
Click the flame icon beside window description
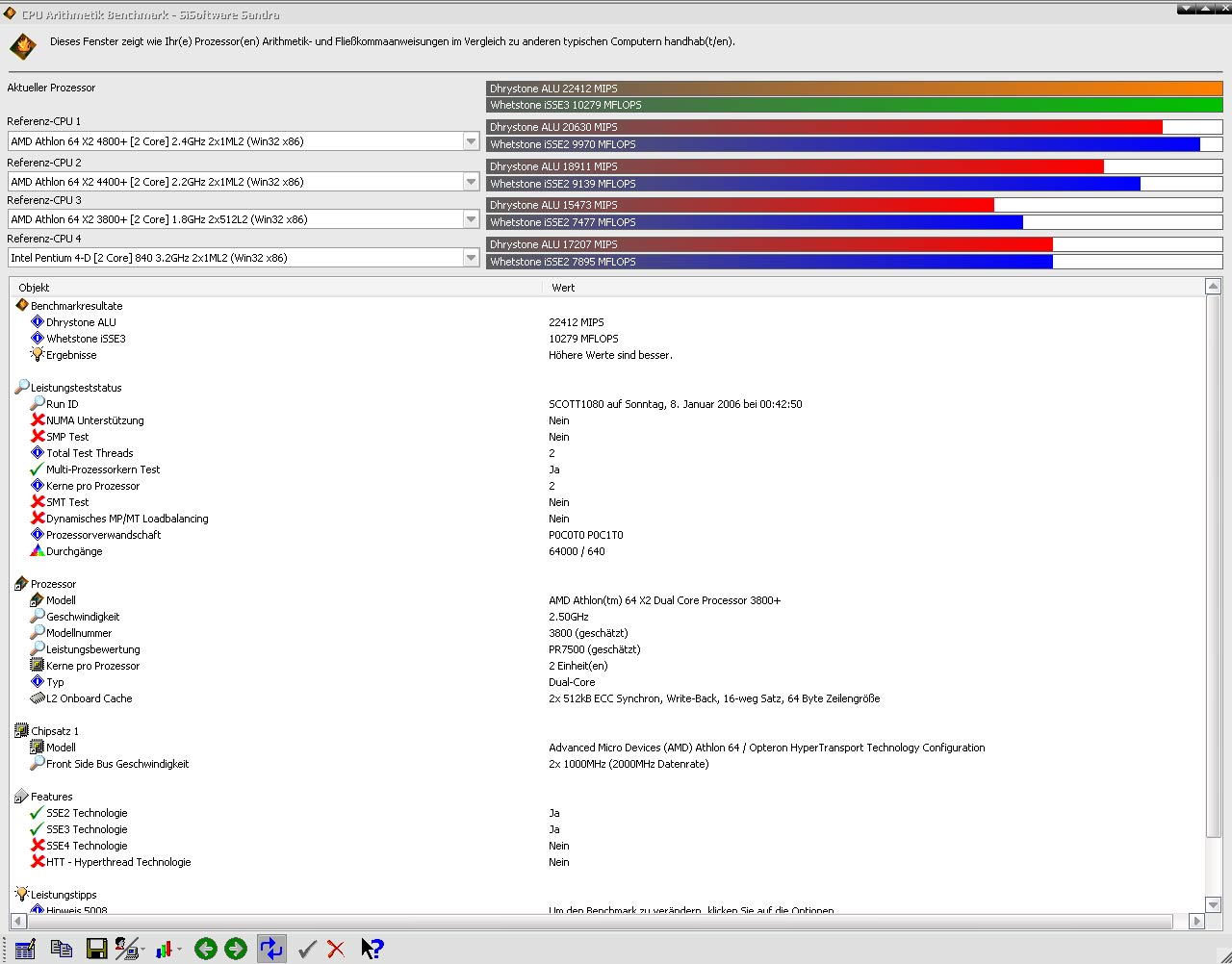tap(23, 46)
